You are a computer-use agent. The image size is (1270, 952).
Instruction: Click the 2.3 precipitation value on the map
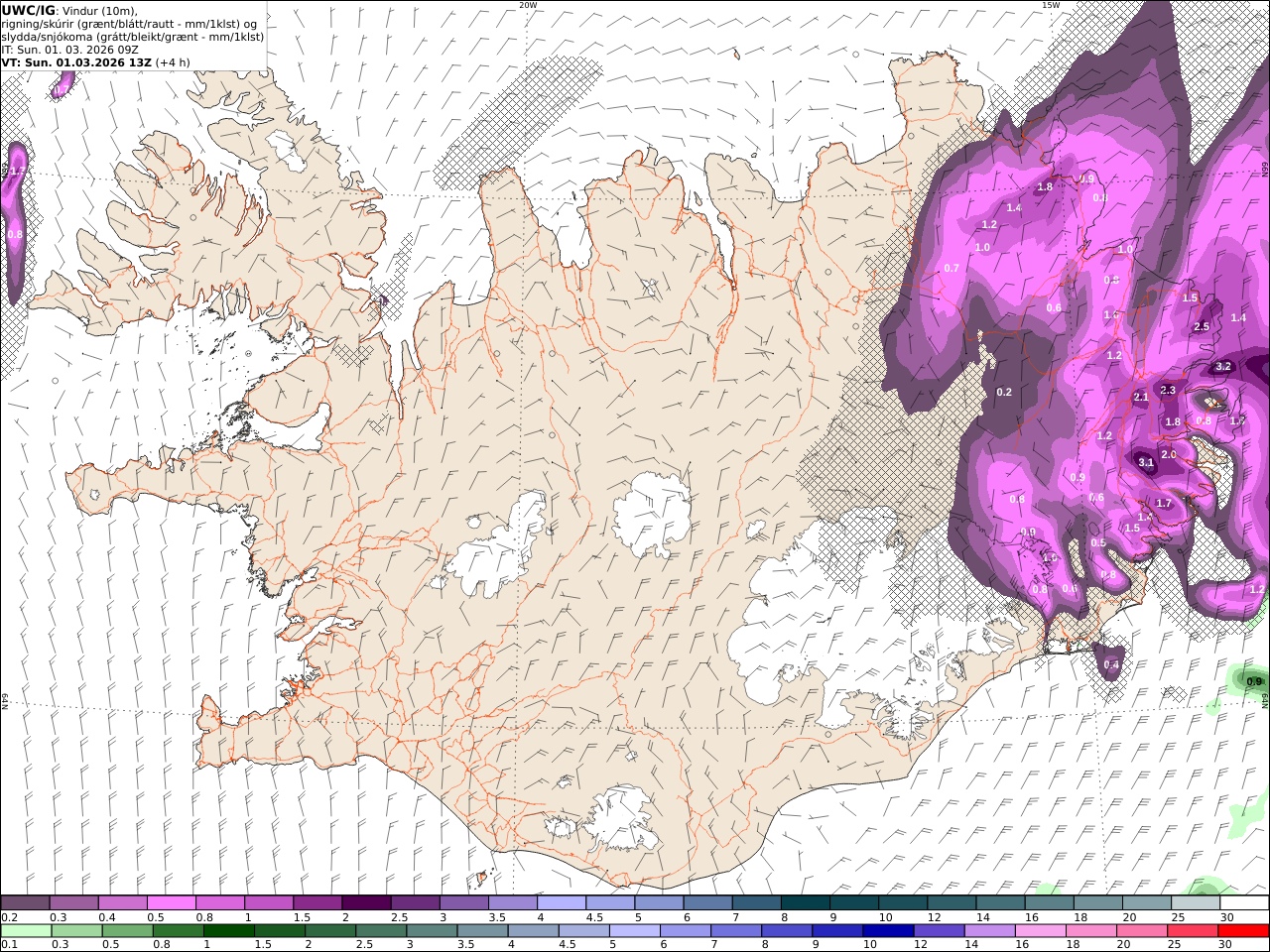click(1168, 390)
